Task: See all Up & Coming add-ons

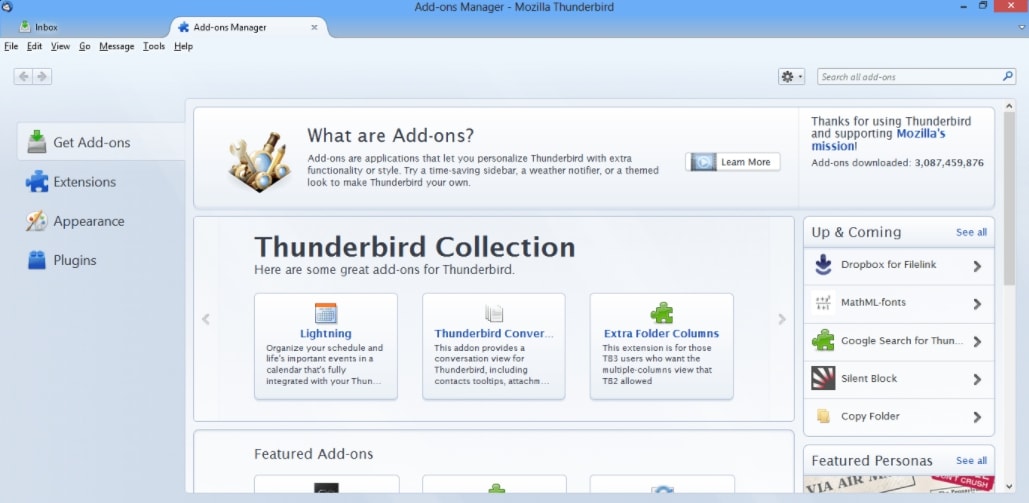Action: click(x=971, y=232)
